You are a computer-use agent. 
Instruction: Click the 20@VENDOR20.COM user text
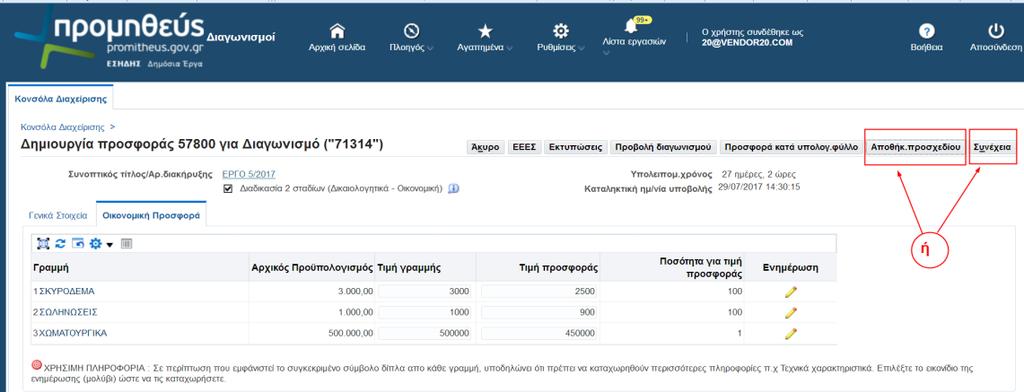pyautogui.click(x=747, y=42)
